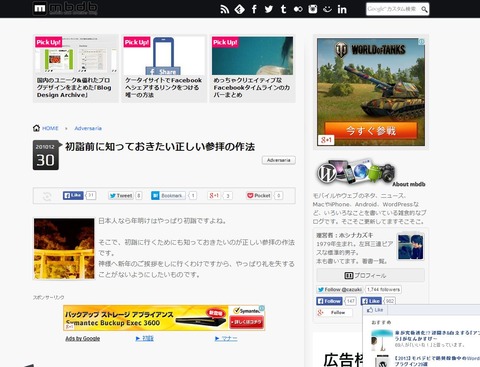Visit Facebook page via header f icon

click(254, 9)
